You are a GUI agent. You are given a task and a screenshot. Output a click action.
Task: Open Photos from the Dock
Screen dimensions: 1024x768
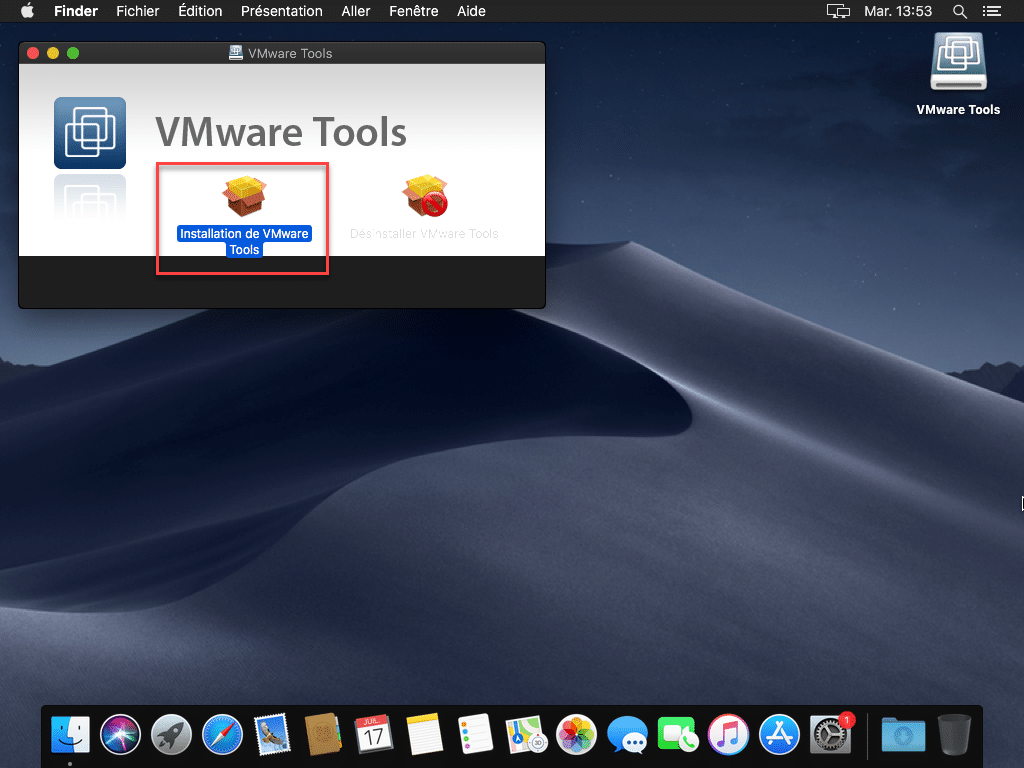click(576, 734)
